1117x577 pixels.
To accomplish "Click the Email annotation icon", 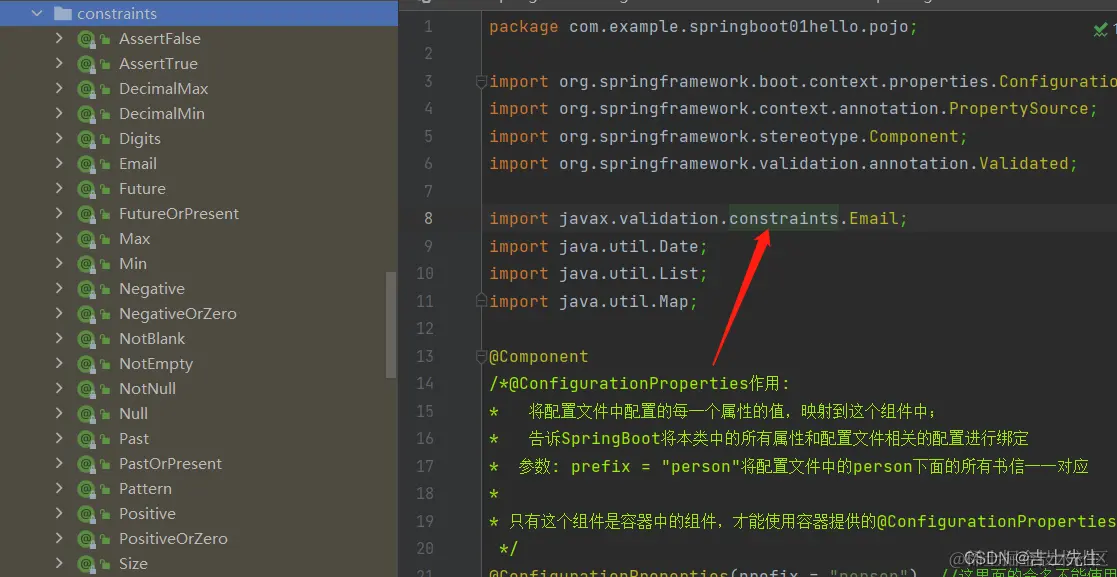I will (x=86, y=164).
